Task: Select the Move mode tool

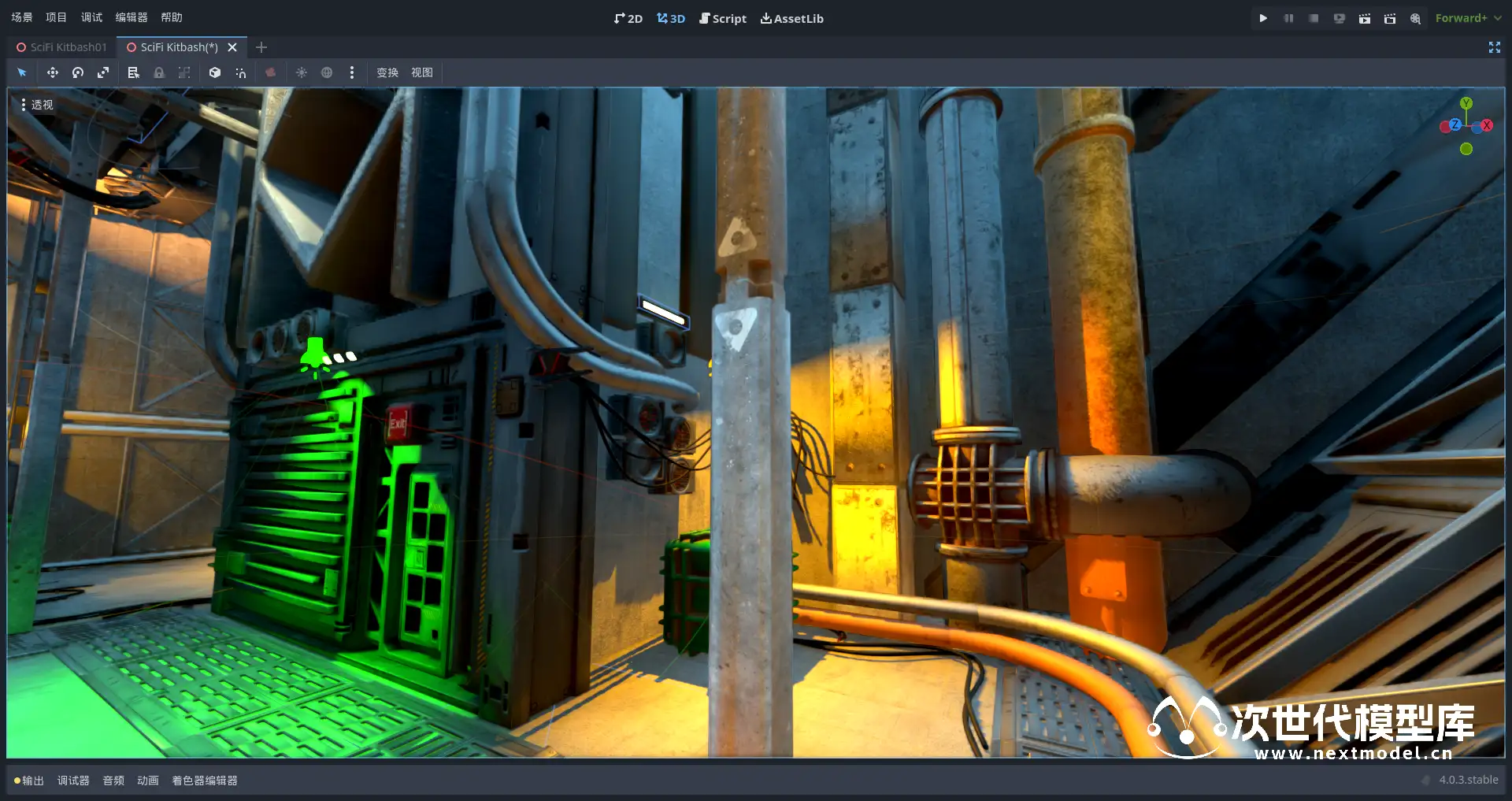Action: (x=53, y=72)
